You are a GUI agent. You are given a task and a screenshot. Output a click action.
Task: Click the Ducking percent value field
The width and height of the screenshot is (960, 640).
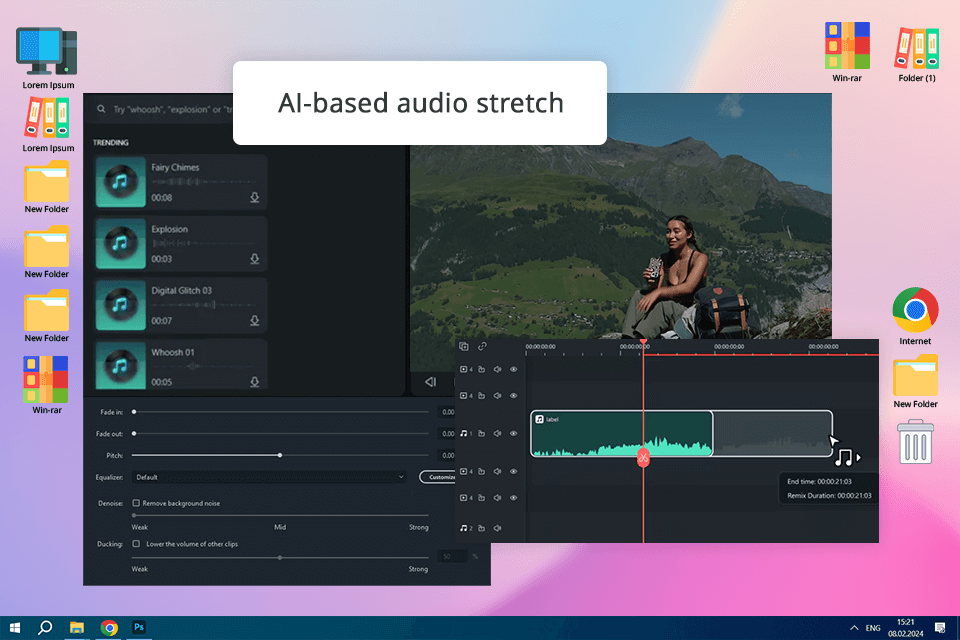pyautogui.click(x=452, y=556)
